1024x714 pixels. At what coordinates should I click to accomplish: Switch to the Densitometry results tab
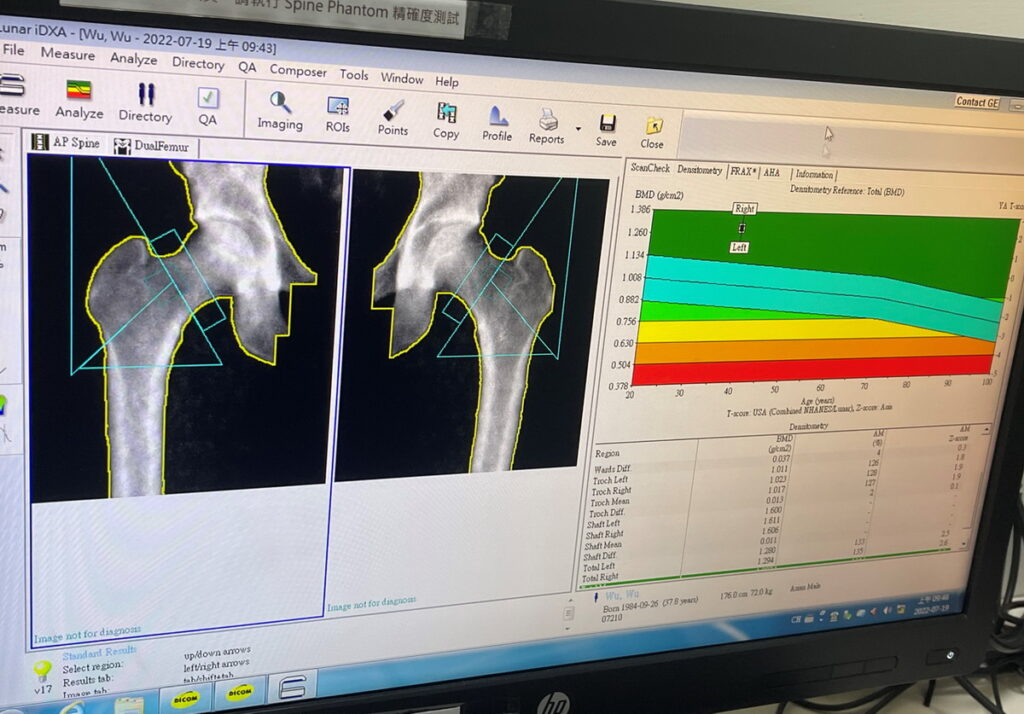[x=699, y=170]
